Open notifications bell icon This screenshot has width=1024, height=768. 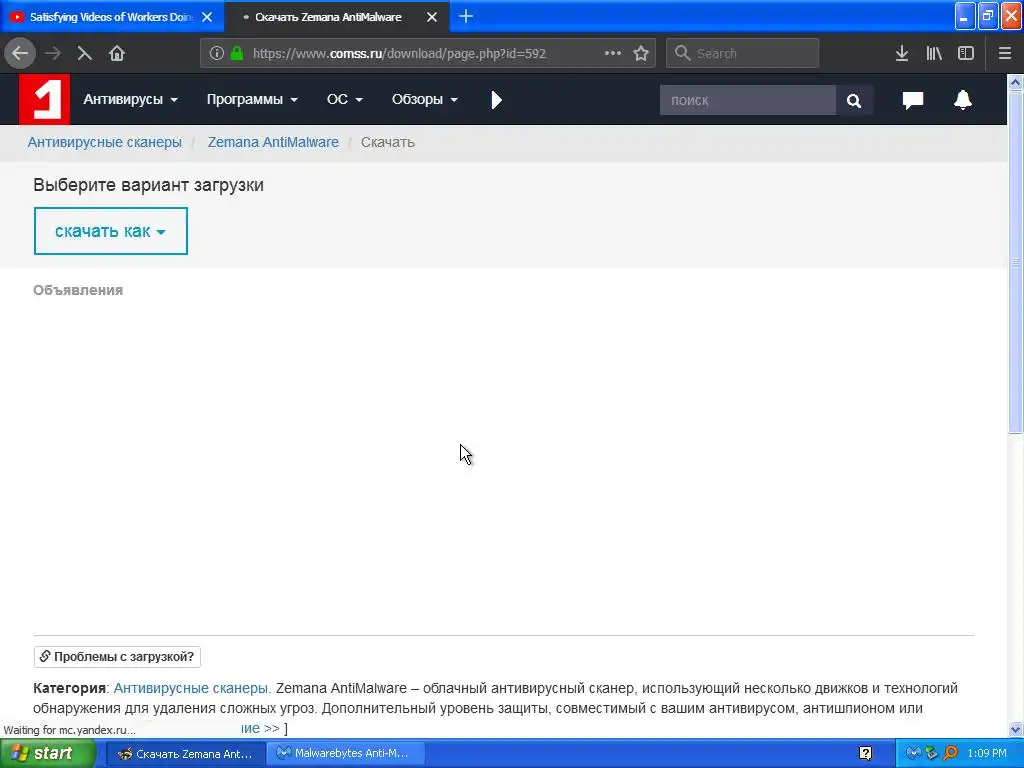tap(963, 99)
